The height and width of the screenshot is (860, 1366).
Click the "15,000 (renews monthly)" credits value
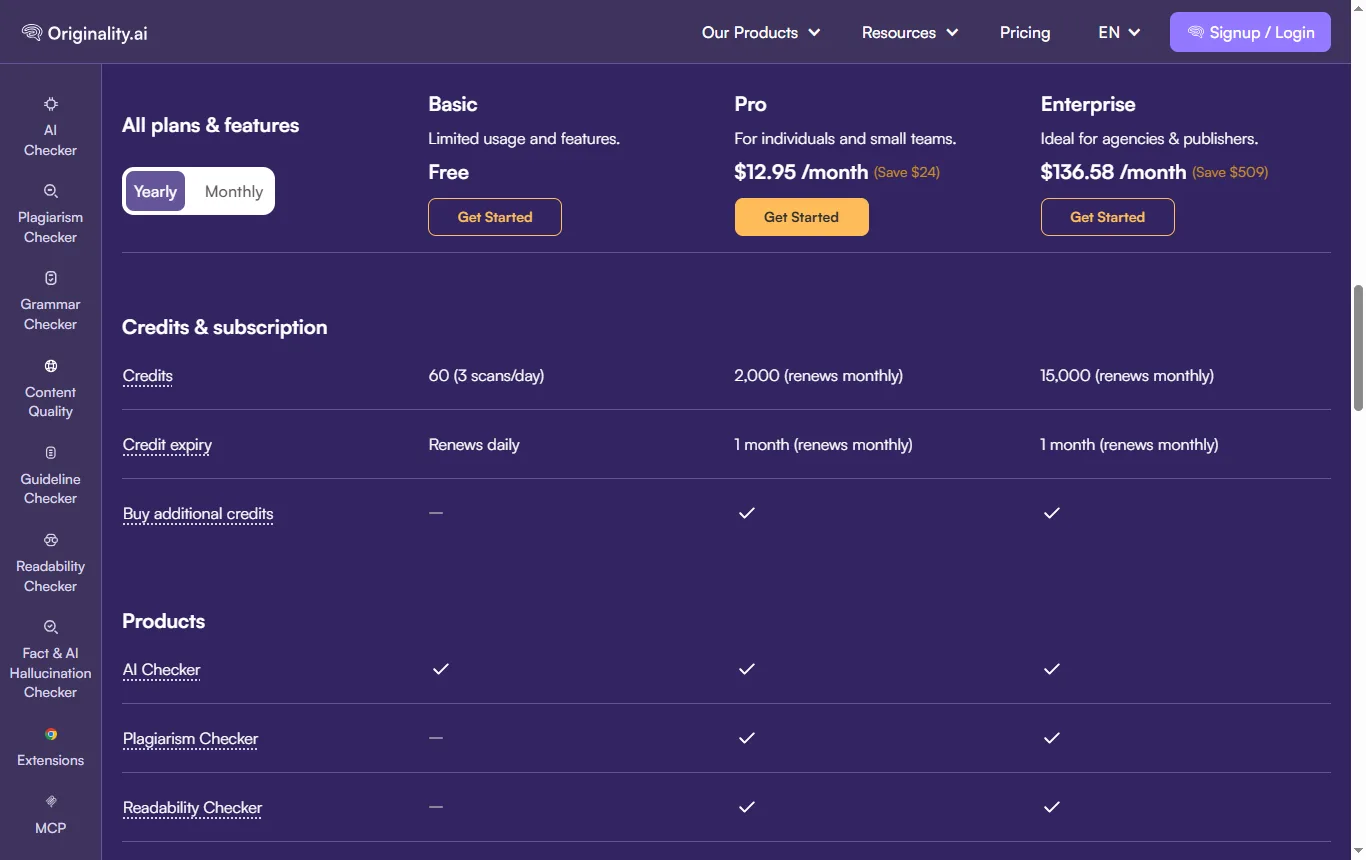coord(1127,376)
